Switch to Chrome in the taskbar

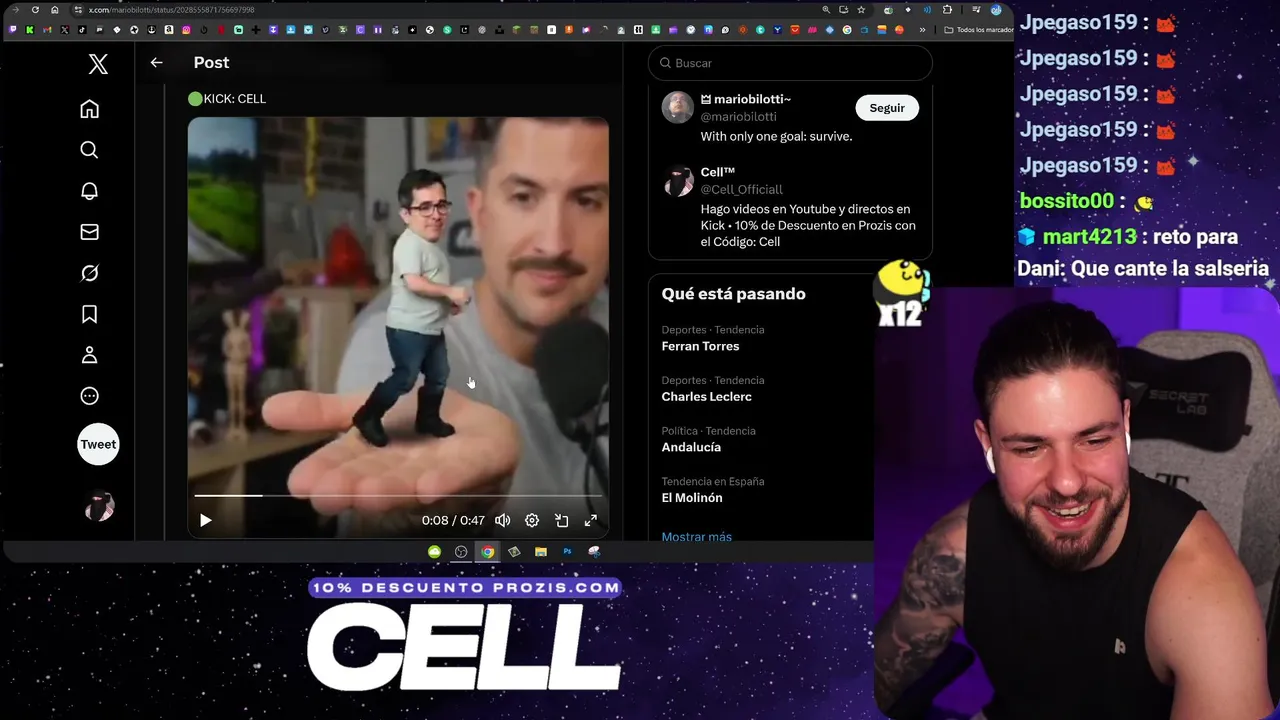pos(487,552)
